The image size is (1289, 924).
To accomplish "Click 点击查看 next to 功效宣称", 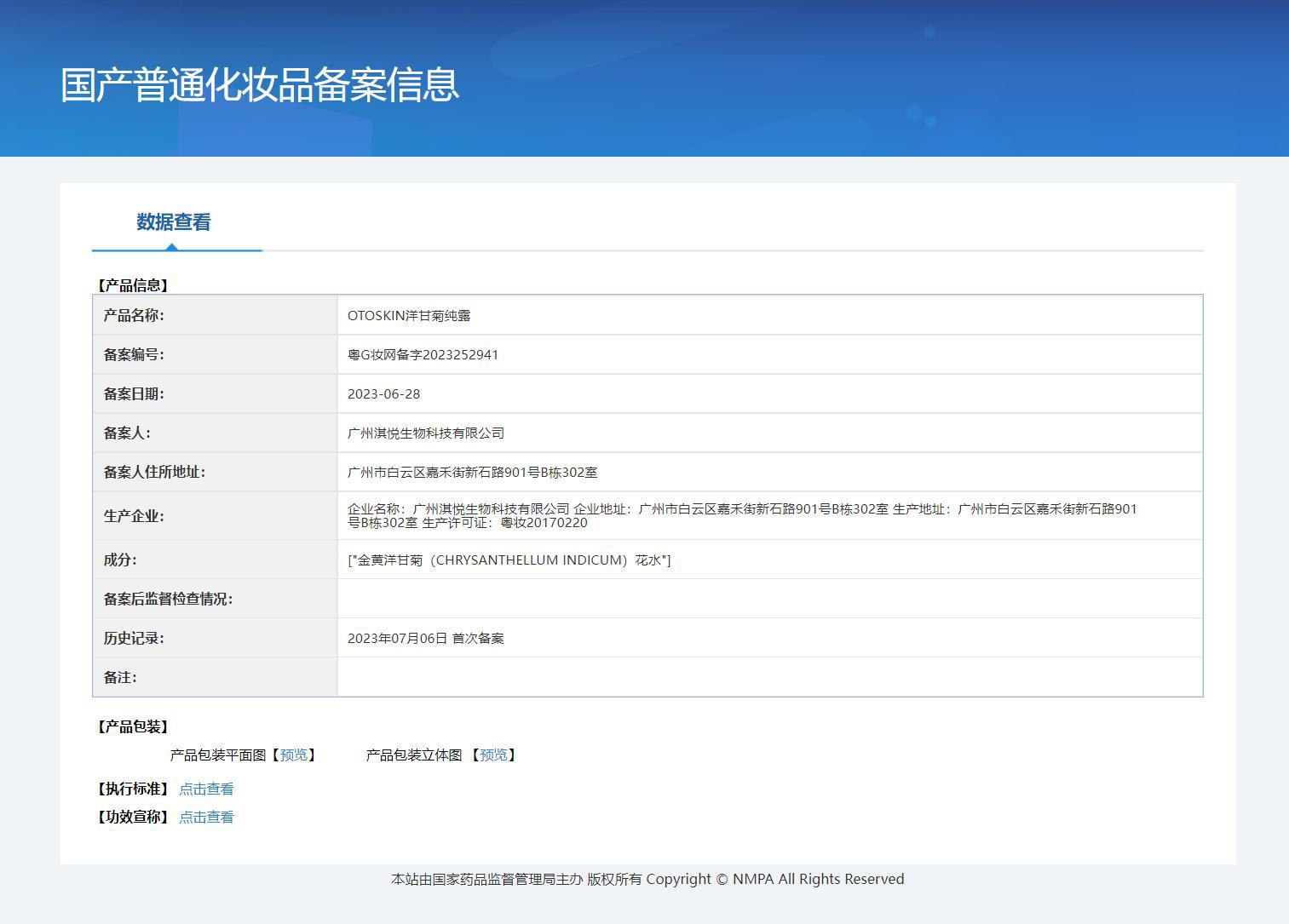I will click(206, 818).
